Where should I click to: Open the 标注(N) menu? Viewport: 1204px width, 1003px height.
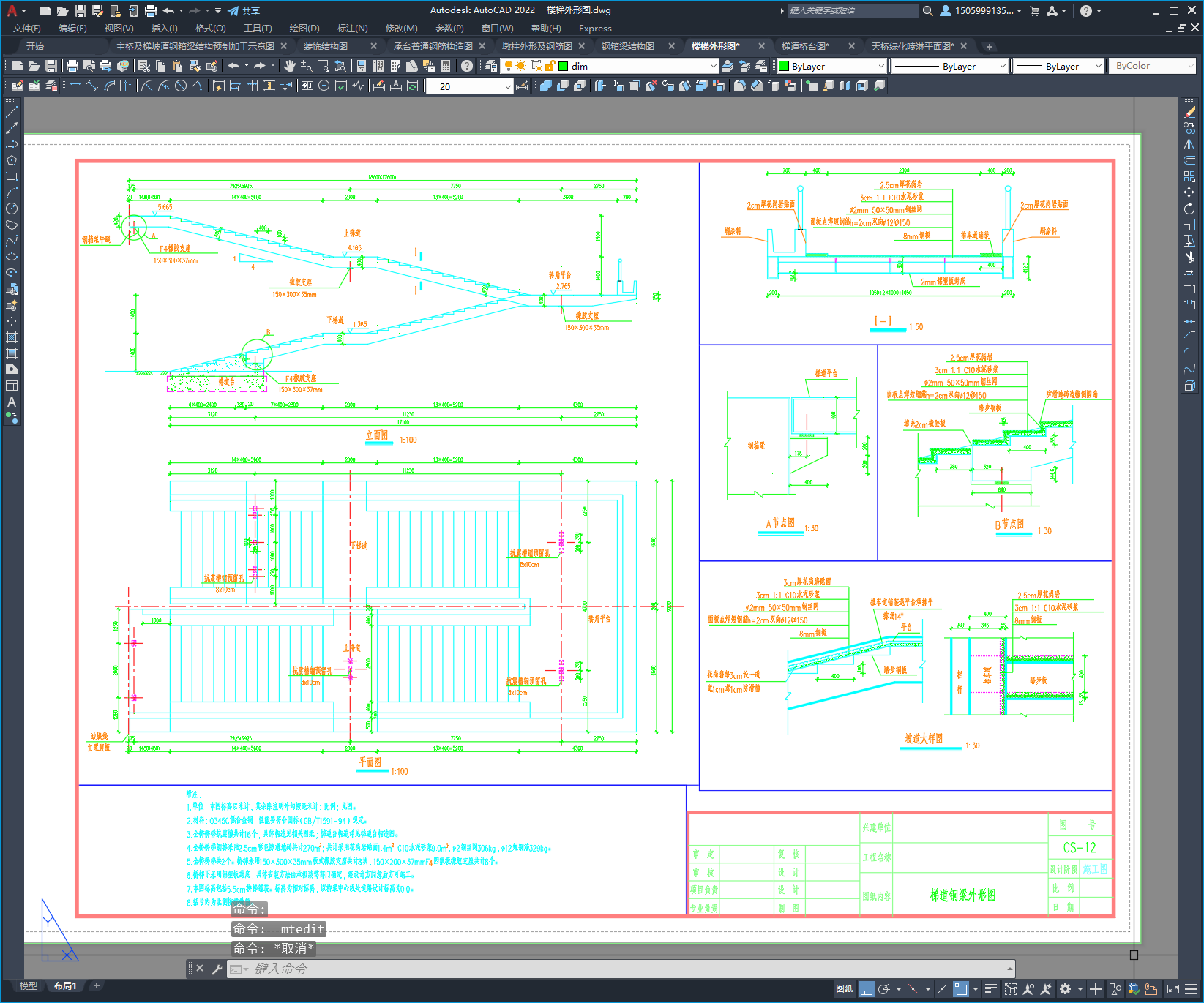coord(352,29)
